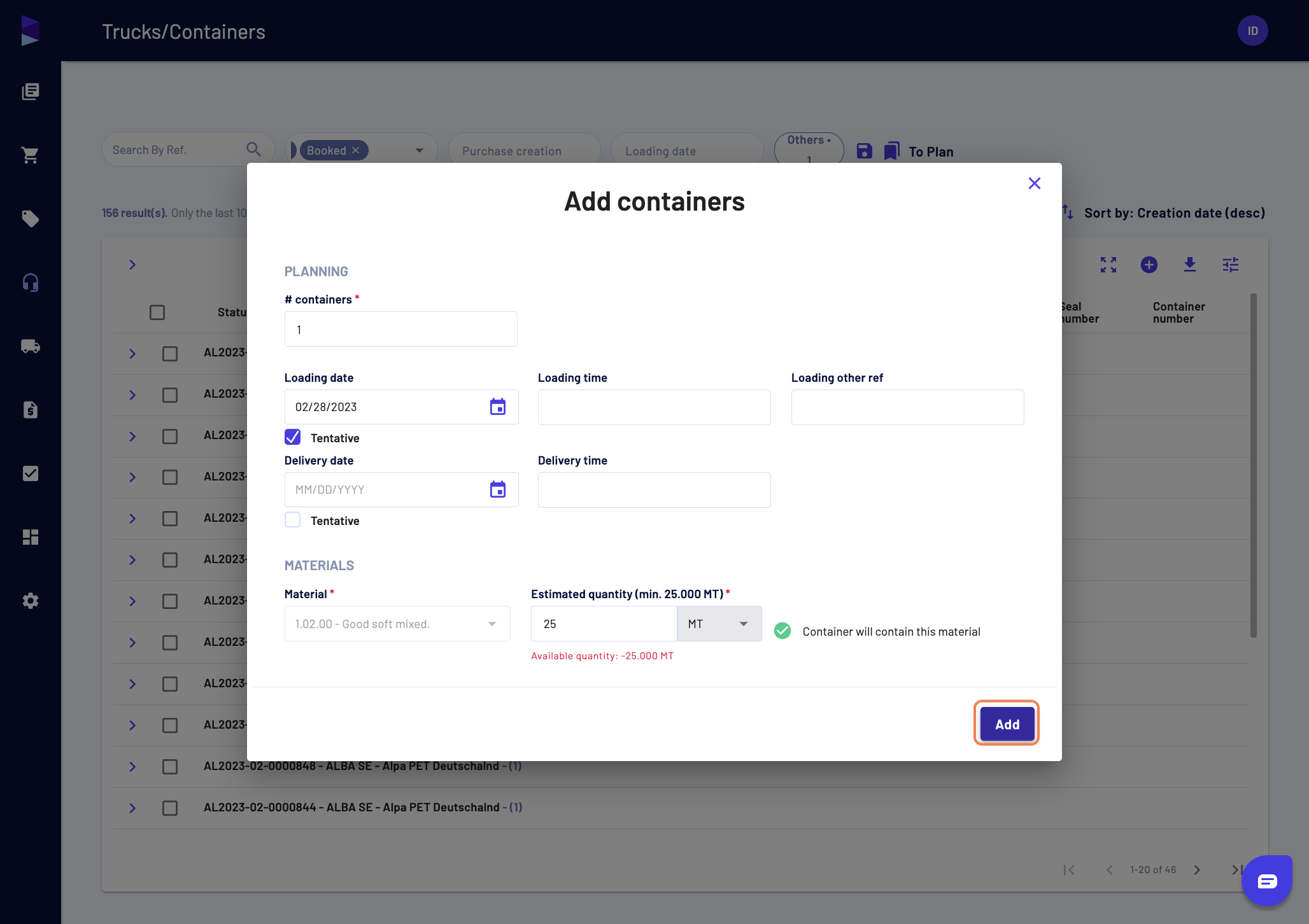
Task: Select checkbox for AL2023-02-0000844 row
Action: (170, 808)
